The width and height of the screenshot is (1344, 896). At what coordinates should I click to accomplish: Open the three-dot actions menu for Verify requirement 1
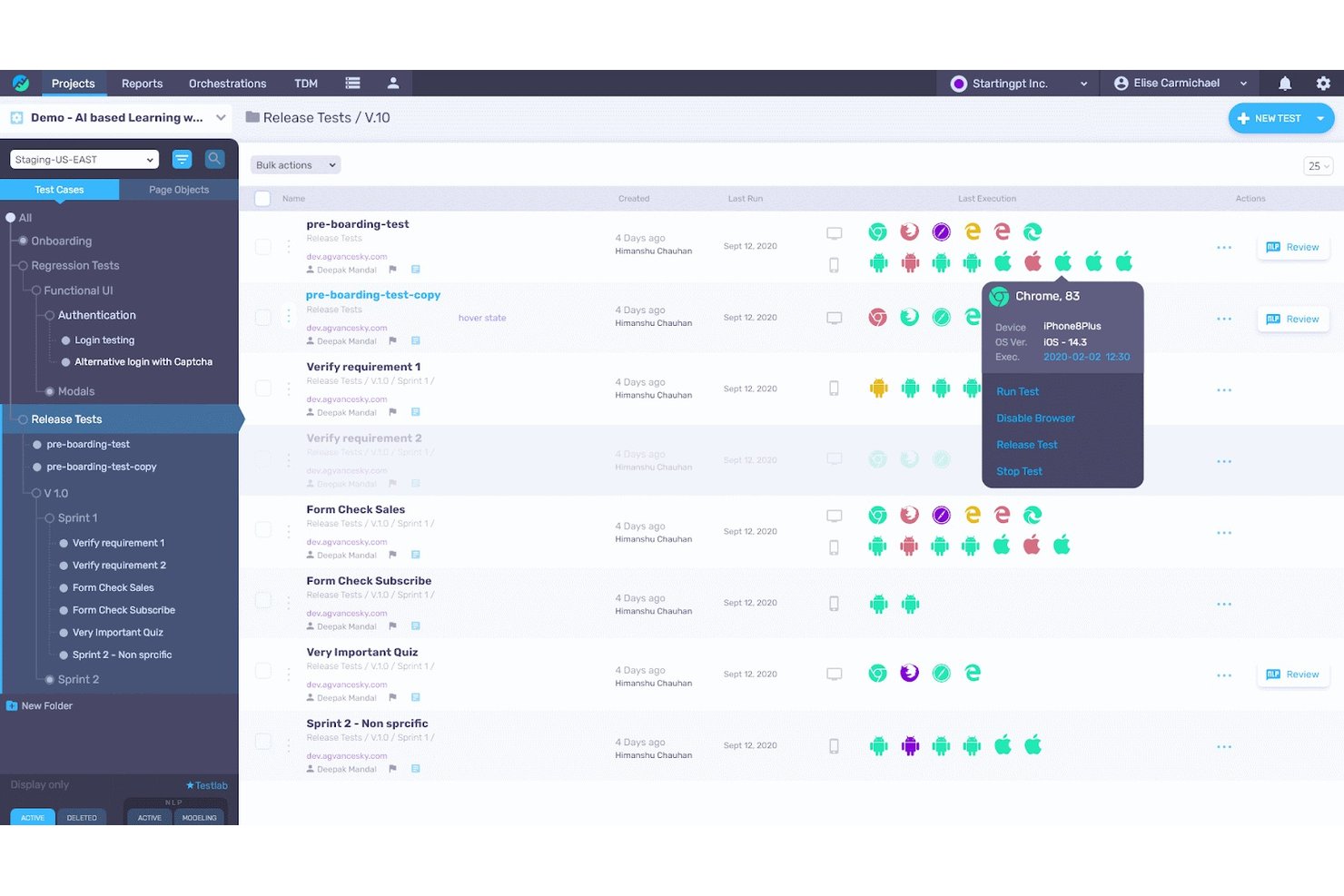click(x=1224, y=390)
